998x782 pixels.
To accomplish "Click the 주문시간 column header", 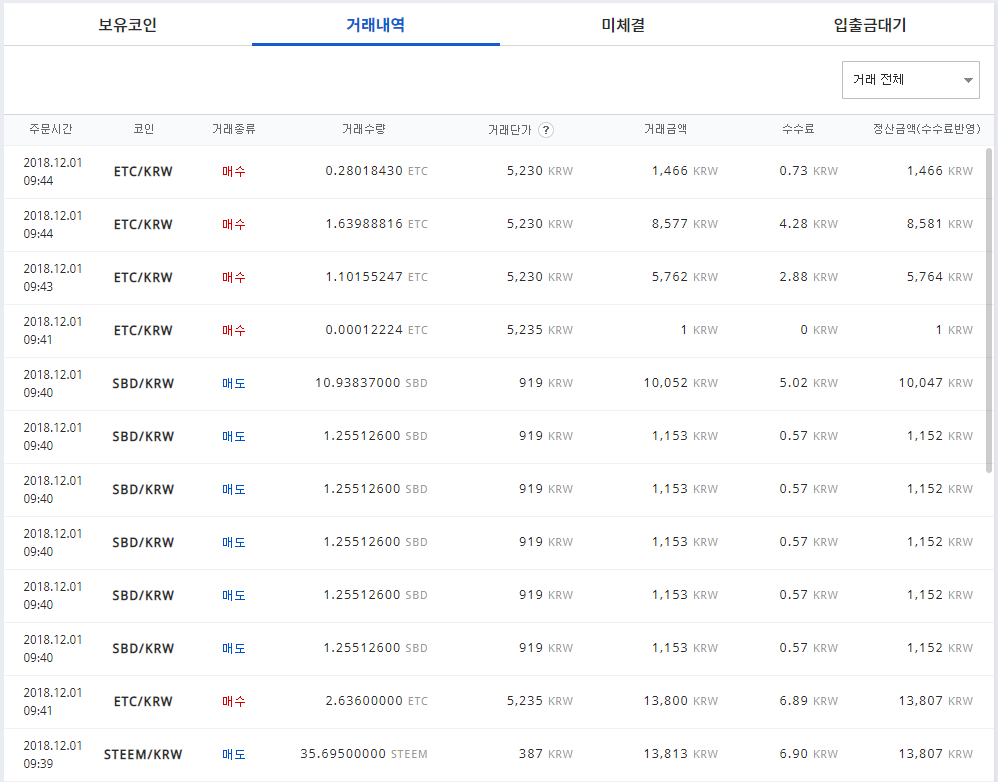I will (x=51, y=129).
